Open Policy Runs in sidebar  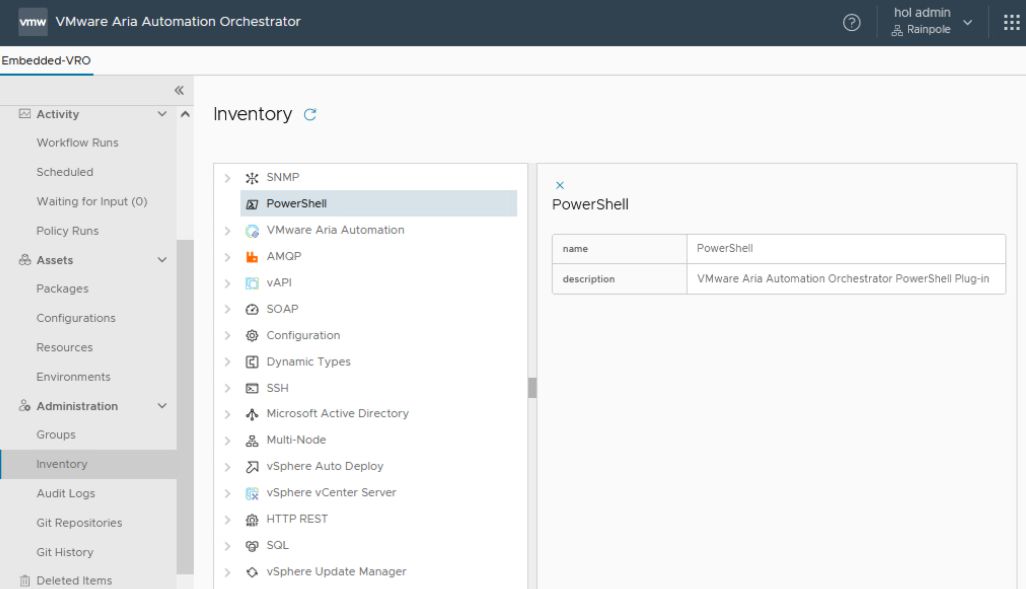[x=67, y=231]
